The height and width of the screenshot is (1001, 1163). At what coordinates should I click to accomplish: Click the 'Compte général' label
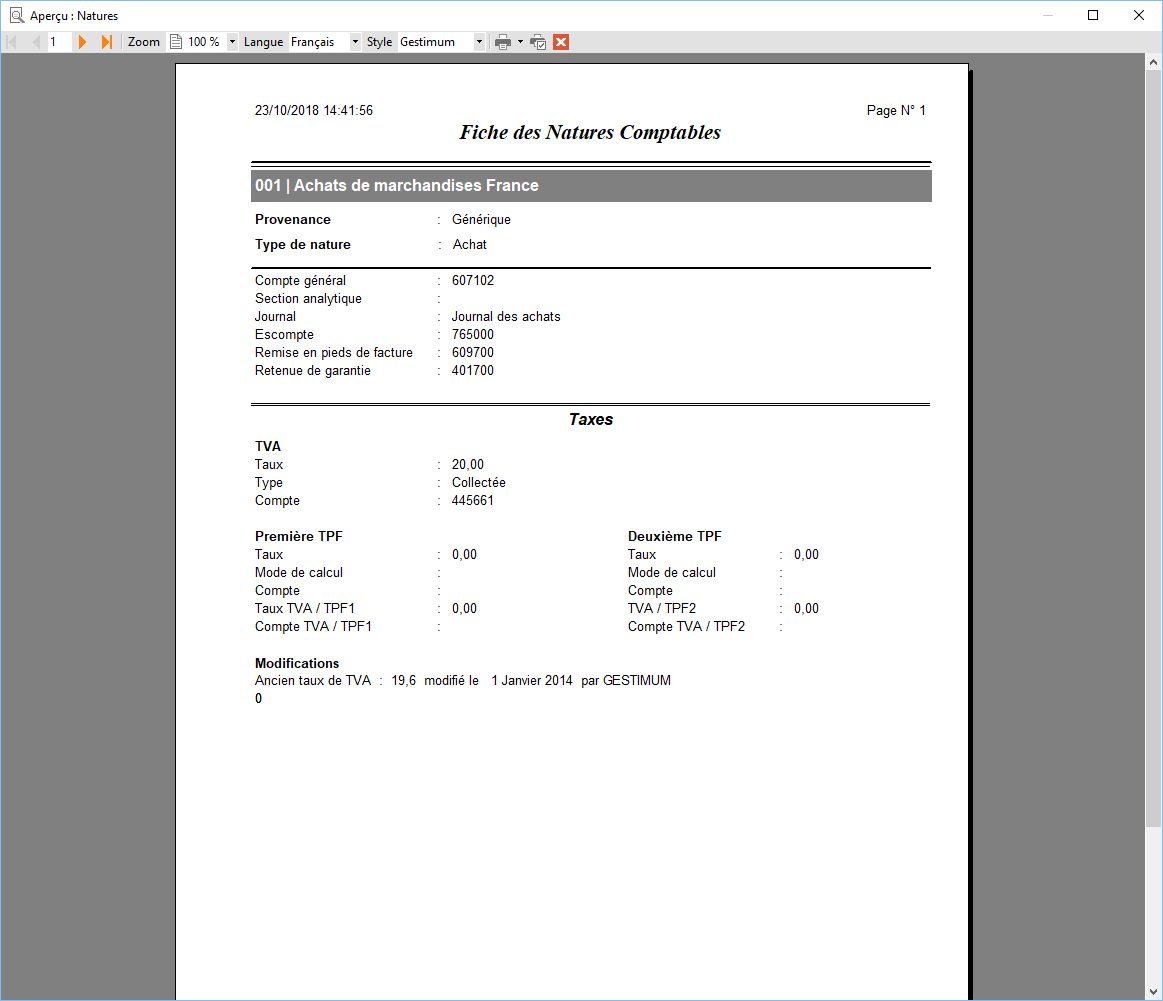pyautogui.click(x=300, y=281)
